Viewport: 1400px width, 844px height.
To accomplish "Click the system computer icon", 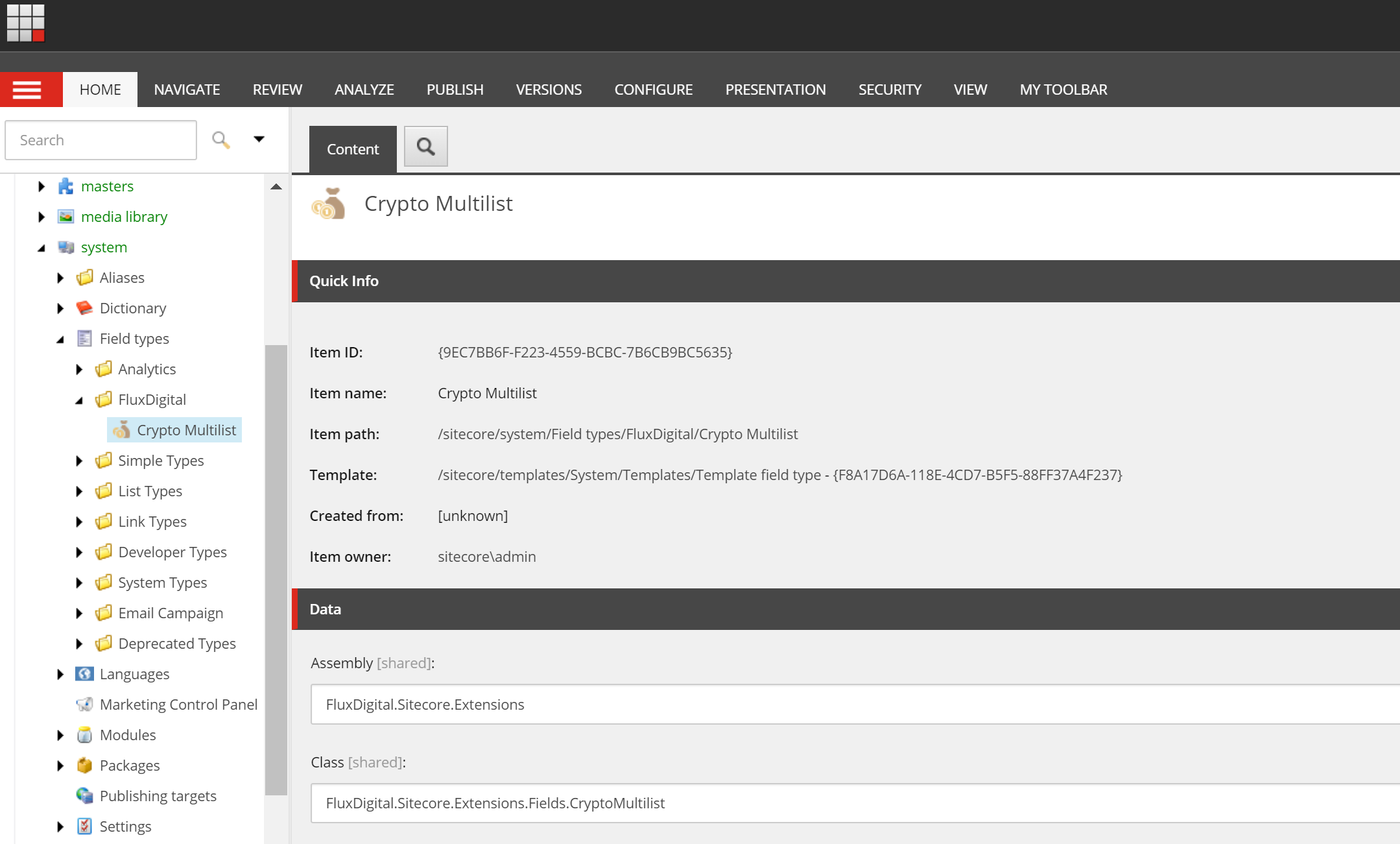I will coord(66,247).
